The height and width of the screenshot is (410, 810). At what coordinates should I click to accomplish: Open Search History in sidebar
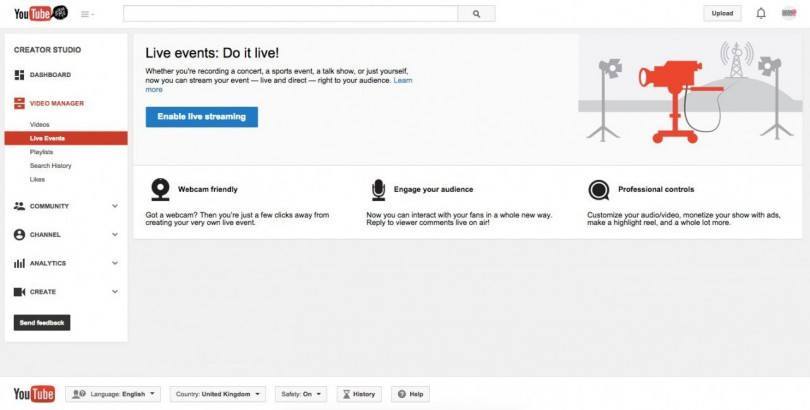pyautogui.click(x=51, y=166)
